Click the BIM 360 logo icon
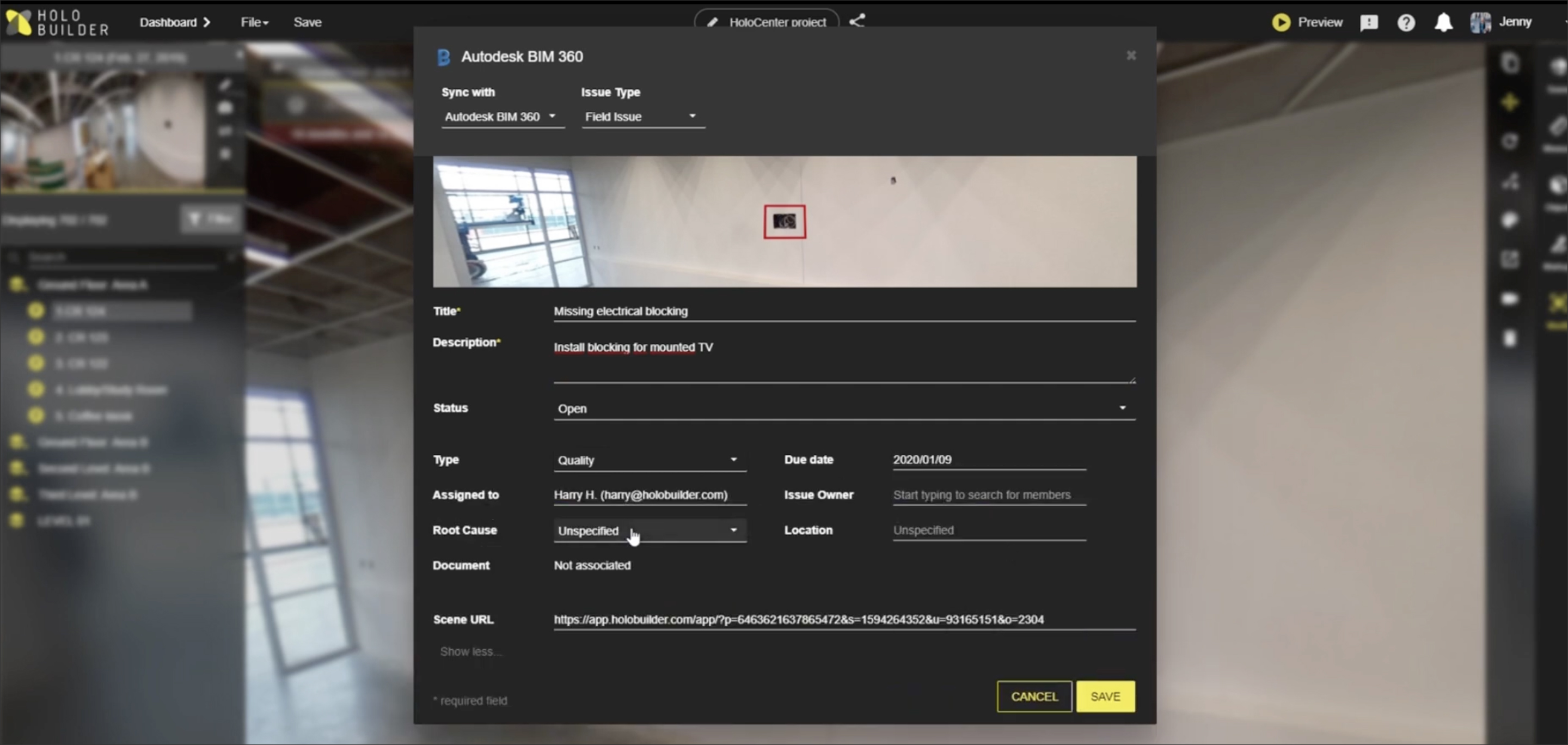This screenshot has width=1568, height=745. click(x=444, y=57)
